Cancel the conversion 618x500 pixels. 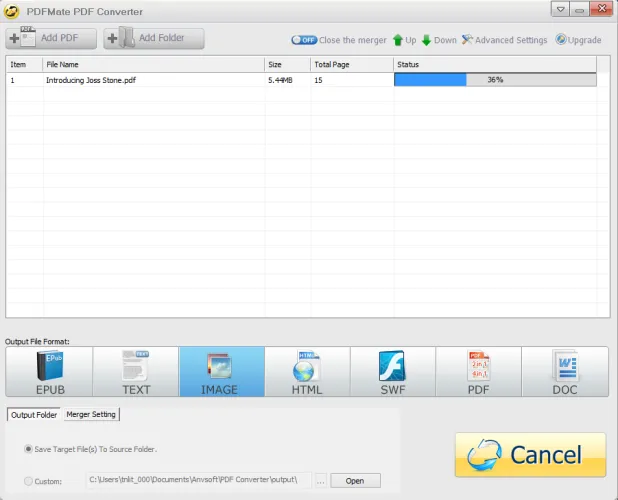click(x=530, y=455)
